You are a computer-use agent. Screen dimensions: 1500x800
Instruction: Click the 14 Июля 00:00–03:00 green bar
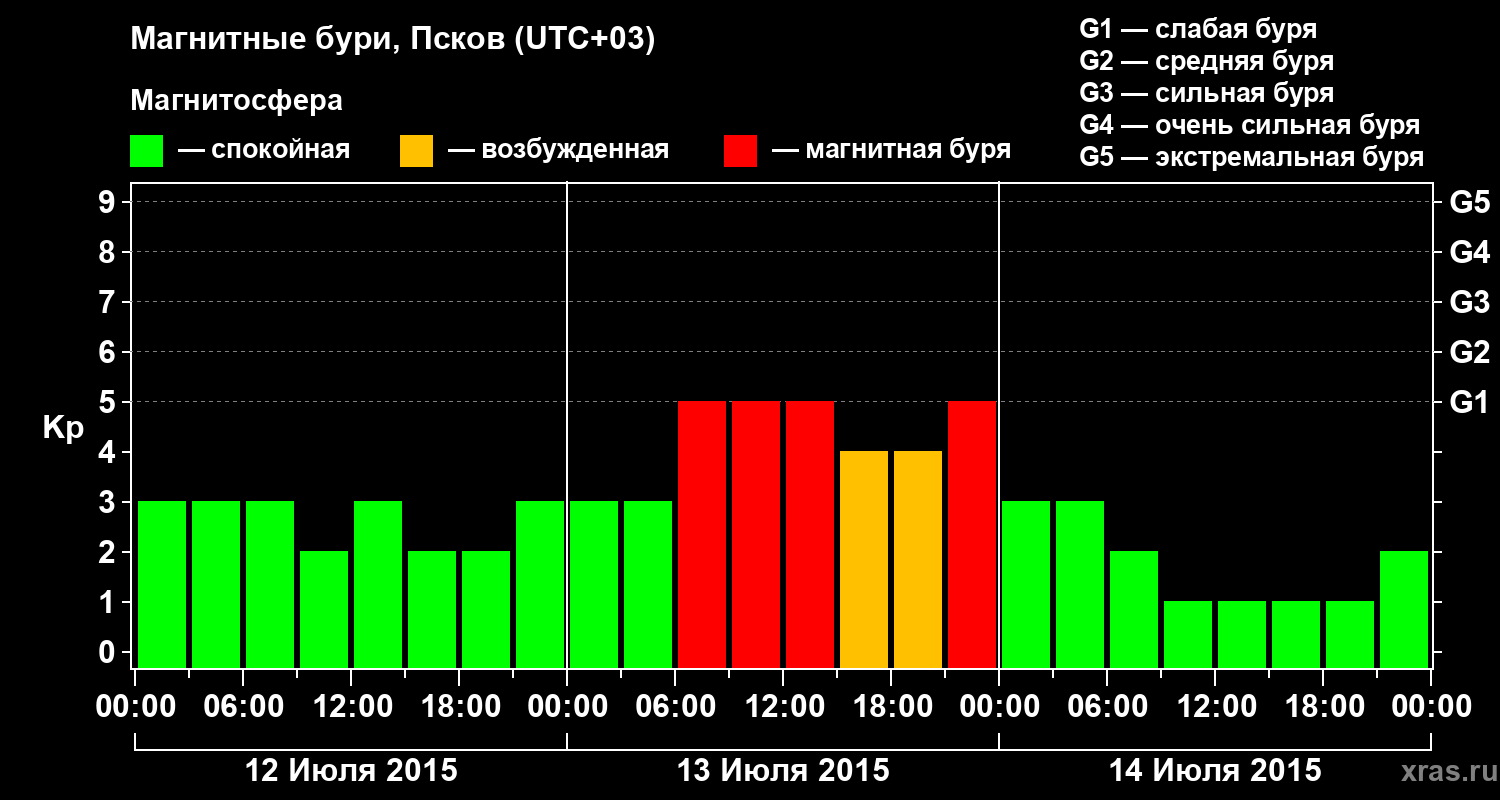click(1026, 584)
